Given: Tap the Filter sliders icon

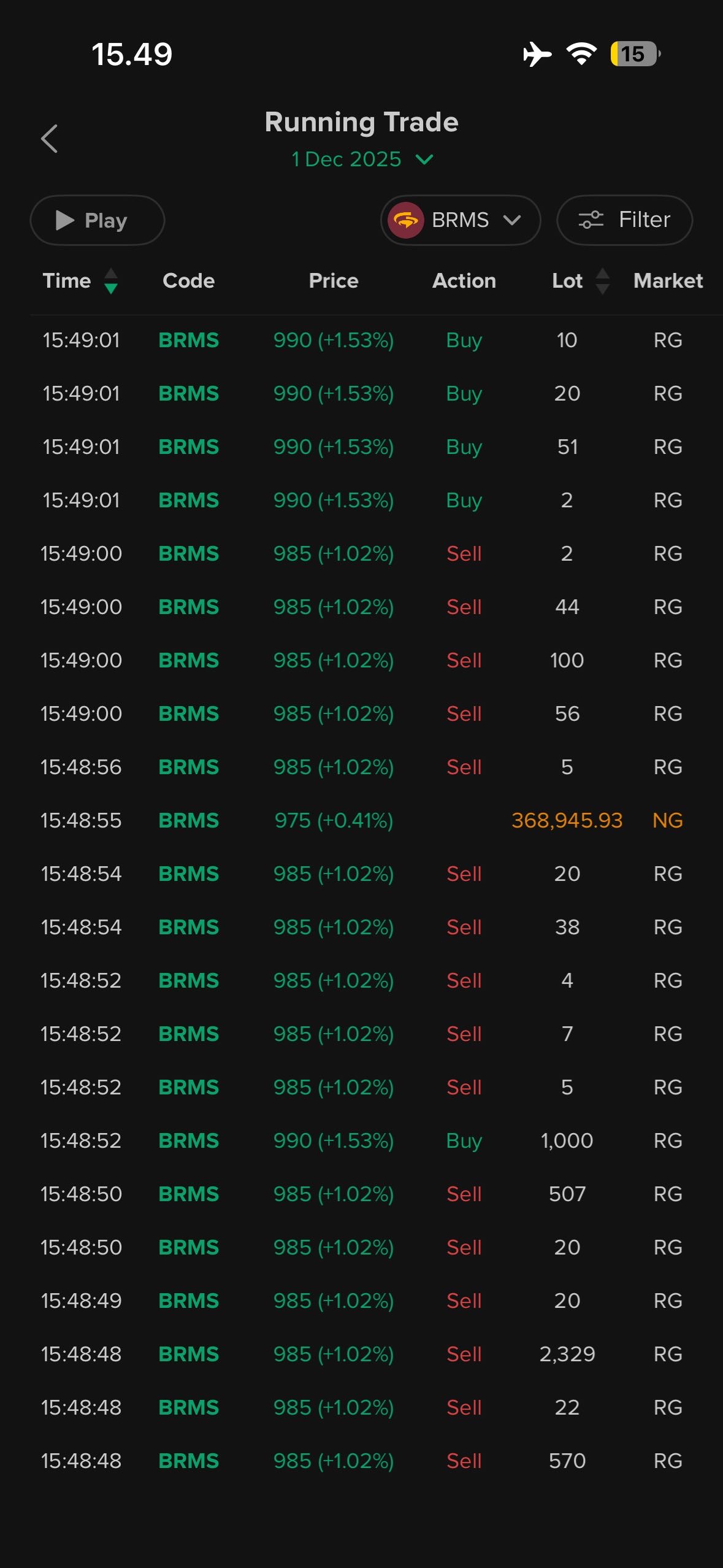Looking at the screenshot, I should point(591,220).
